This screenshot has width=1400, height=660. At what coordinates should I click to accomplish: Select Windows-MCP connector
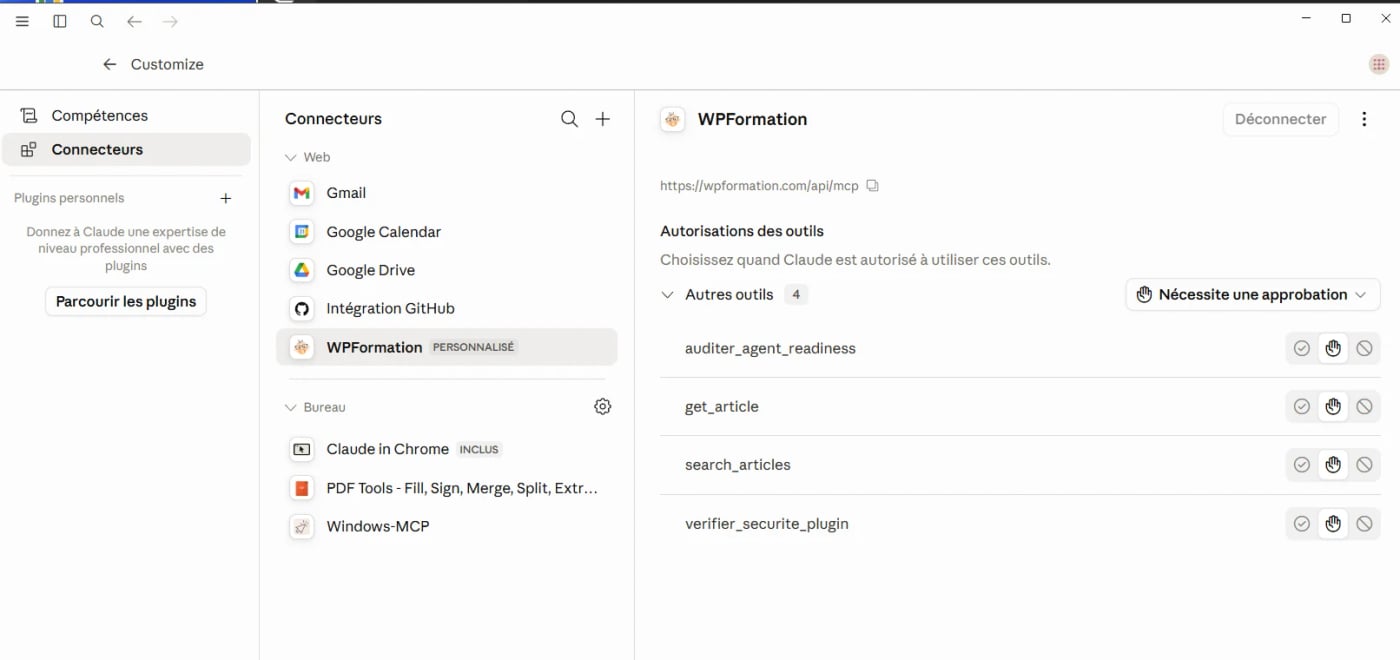447,527
